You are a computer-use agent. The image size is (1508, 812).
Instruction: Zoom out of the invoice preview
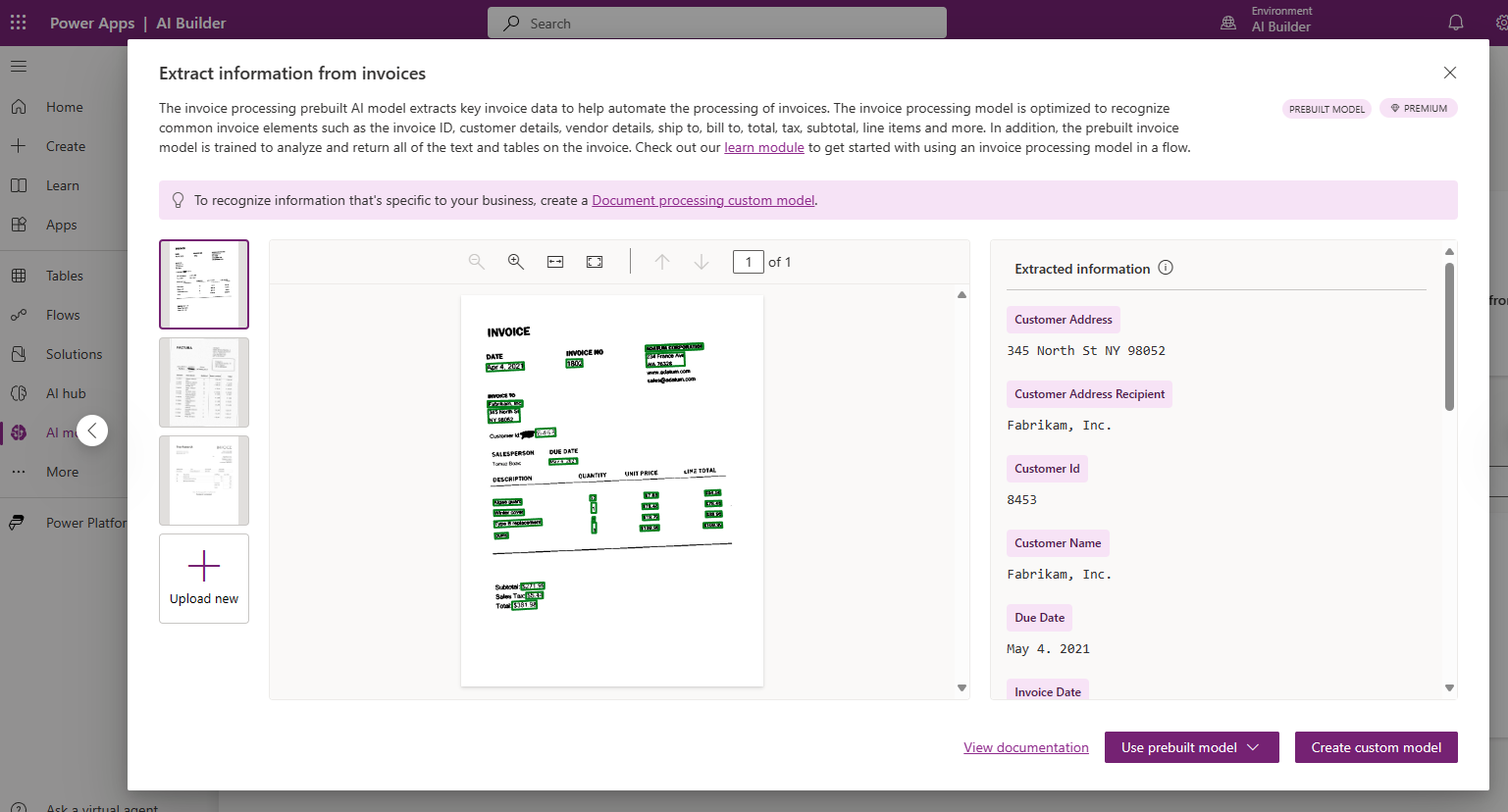point(477,262)
